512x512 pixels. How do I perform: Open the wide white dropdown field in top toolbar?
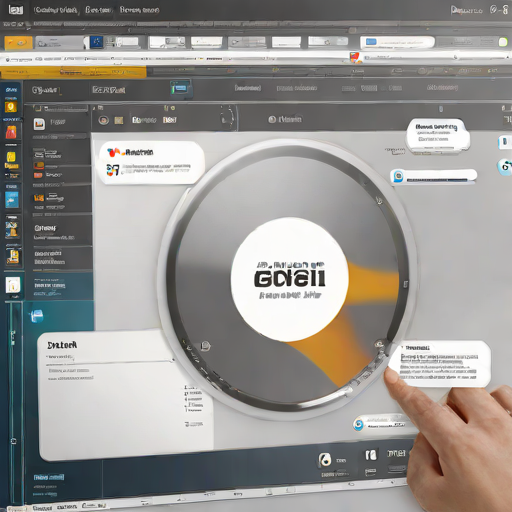[397, 42]
